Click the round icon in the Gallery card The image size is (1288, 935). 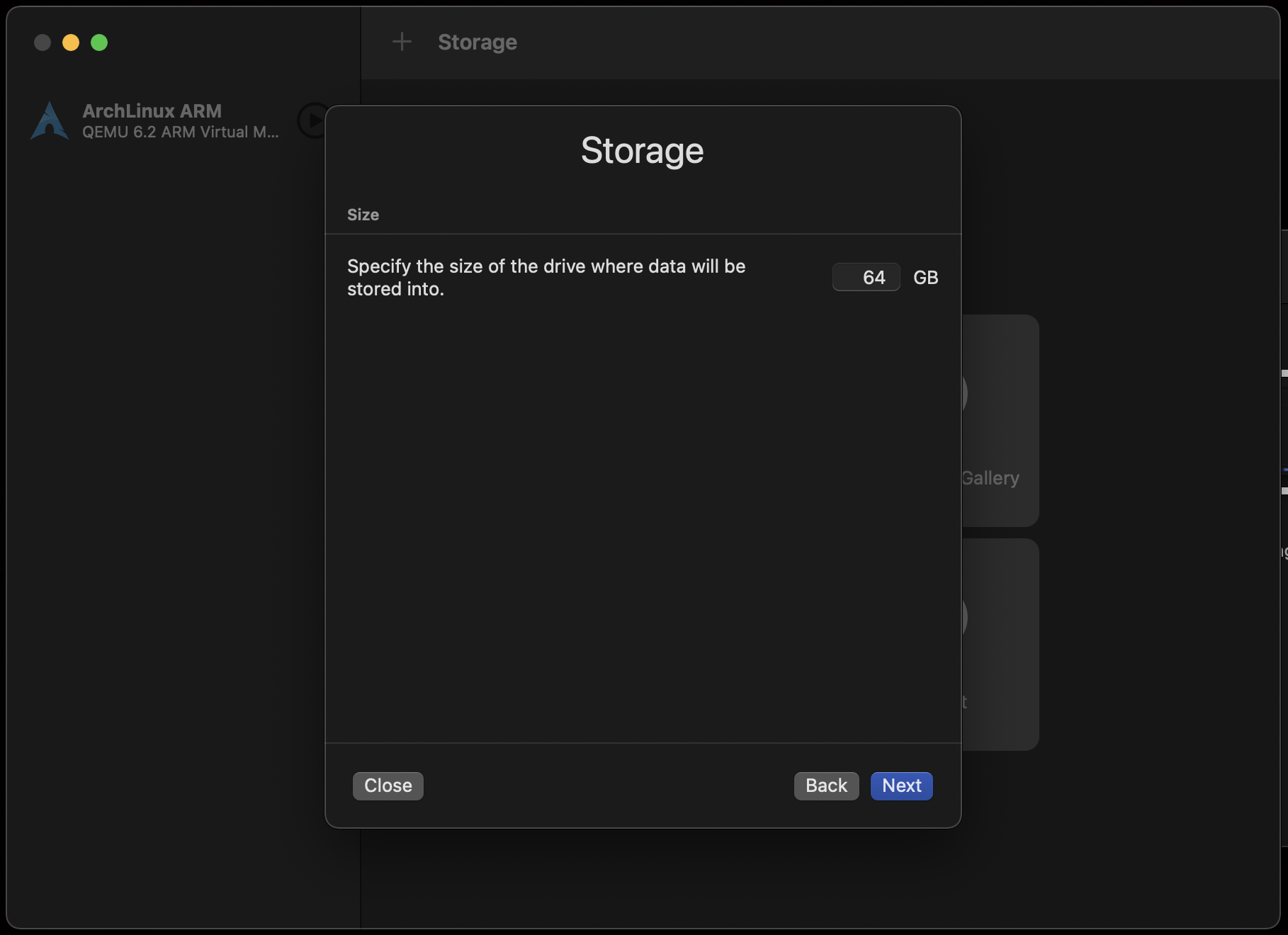(x=964, y=393)
